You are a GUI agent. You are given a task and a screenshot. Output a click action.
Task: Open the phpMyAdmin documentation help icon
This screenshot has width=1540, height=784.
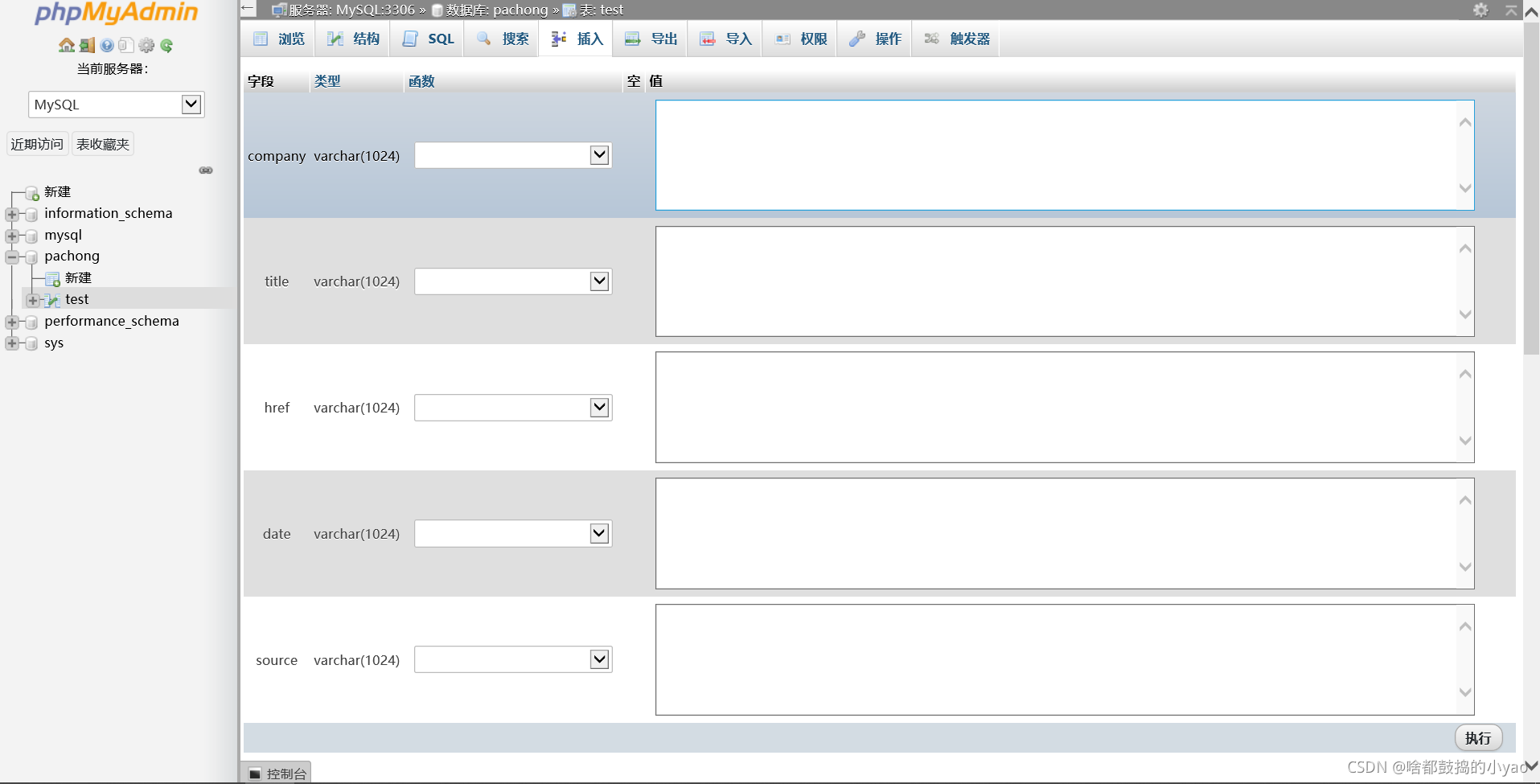coord(106,46)
